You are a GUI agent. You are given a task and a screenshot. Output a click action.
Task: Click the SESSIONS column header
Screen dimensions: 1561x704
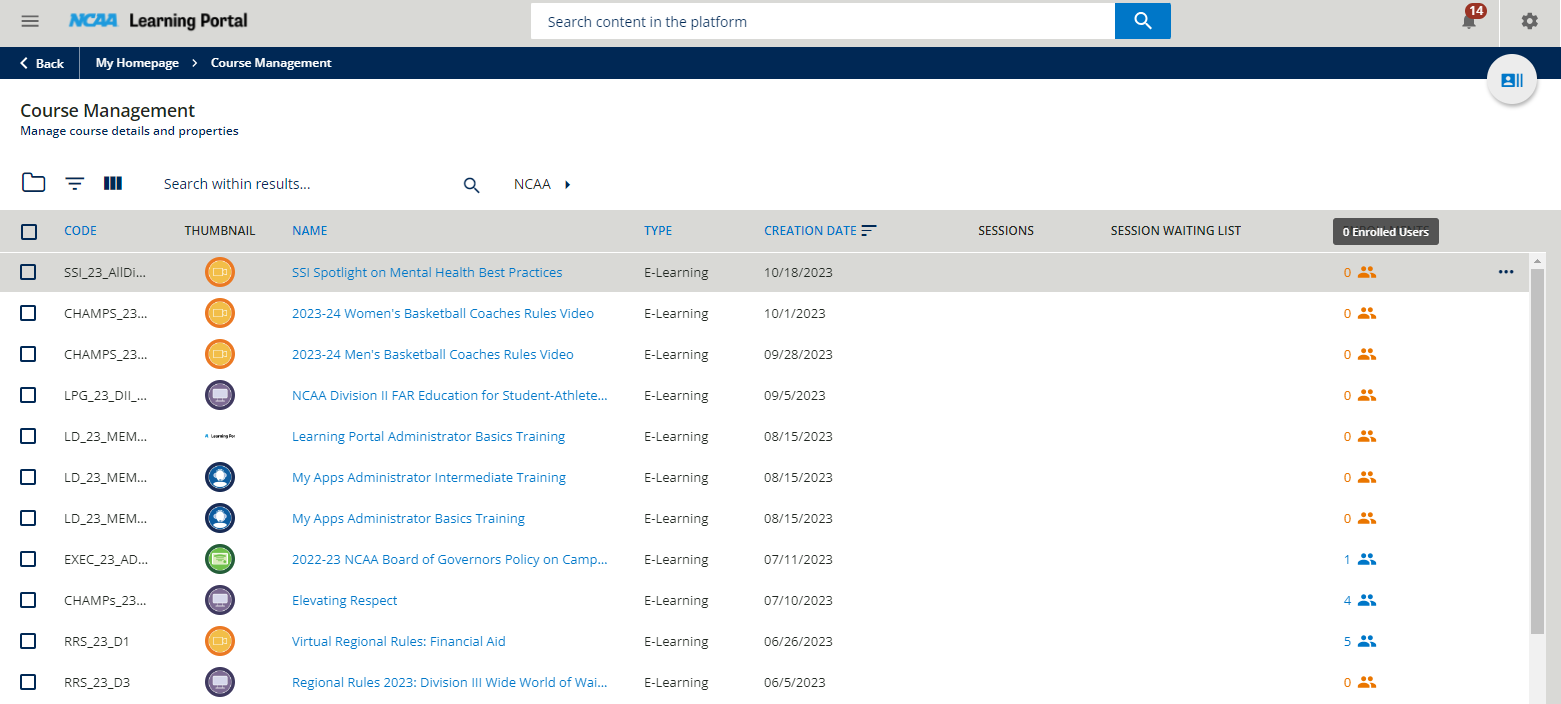pos(1006,231)
